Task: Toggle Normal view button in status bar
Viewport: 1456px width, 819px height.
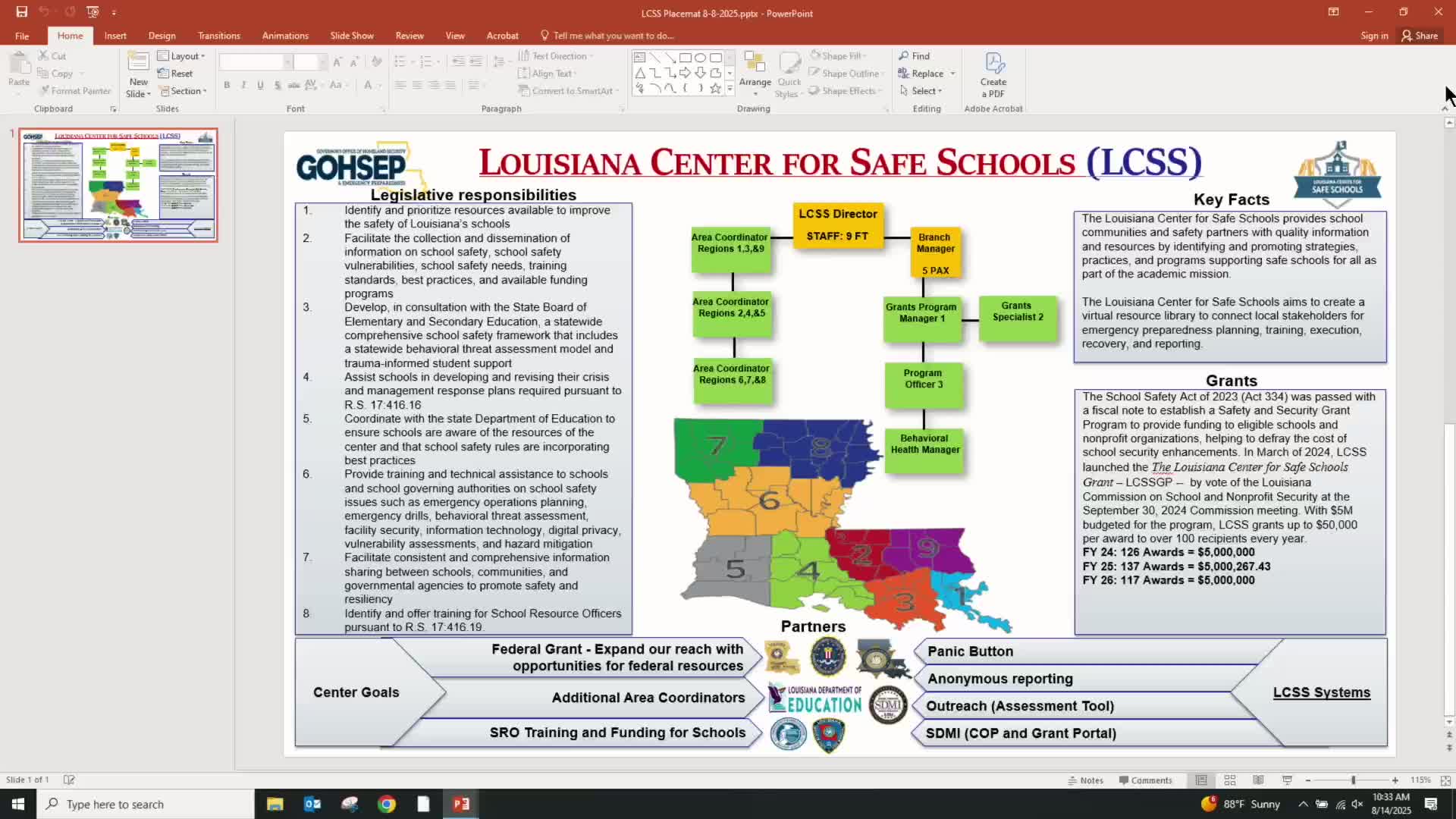Action: coord(1201,780)
